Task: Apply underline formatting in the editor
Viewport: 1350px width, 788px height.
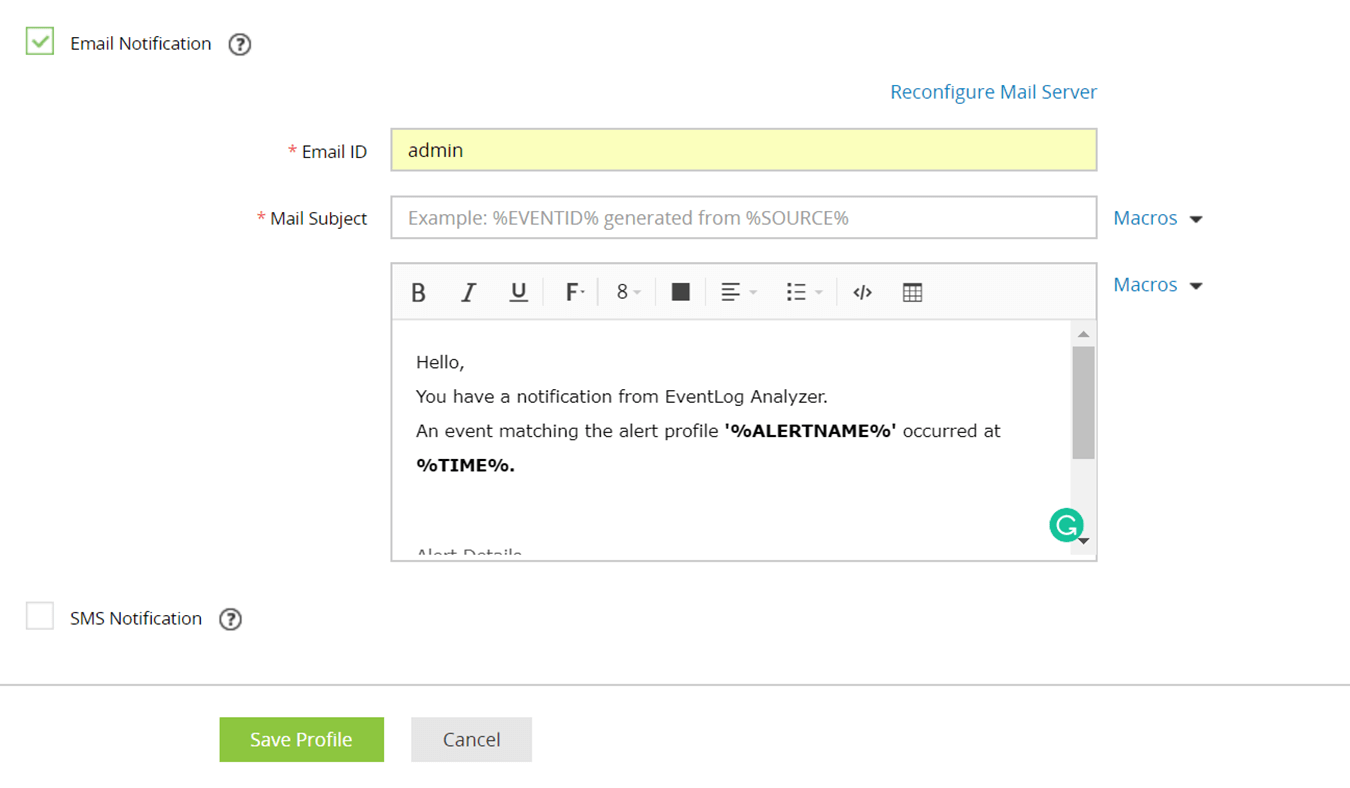Action: [x=518, y=291]
